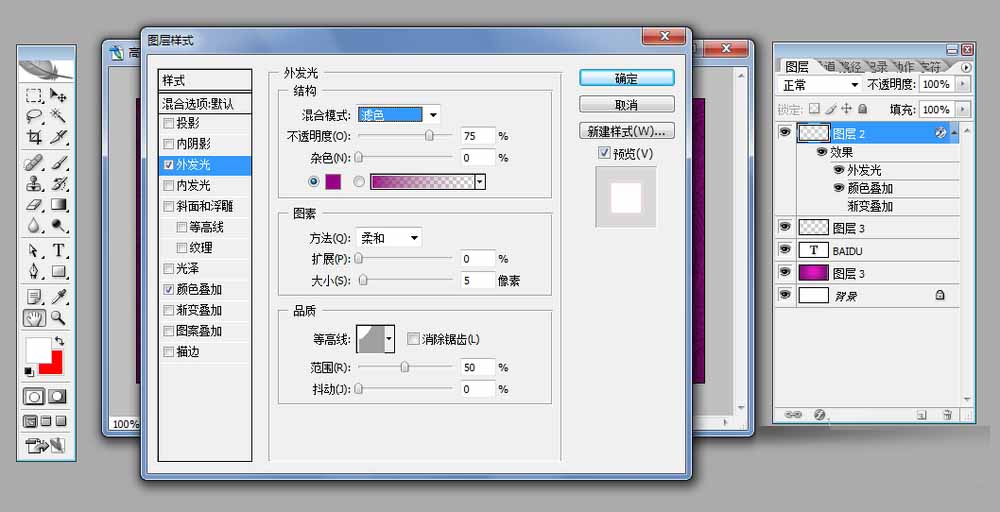
Task: Click the link layers icon at panel bottom
Action: click(x=793, y=414)
